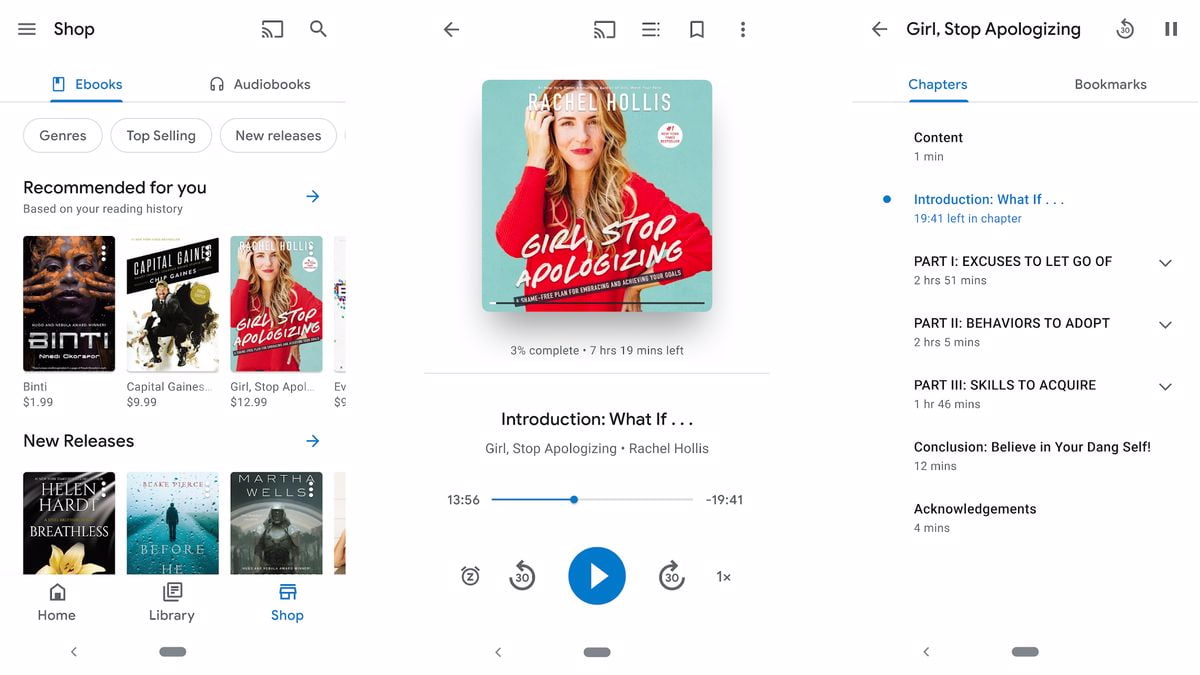Screen dimensions: 1200x675
Task: Open the chapters list from the player
Action: pos(650,28)
